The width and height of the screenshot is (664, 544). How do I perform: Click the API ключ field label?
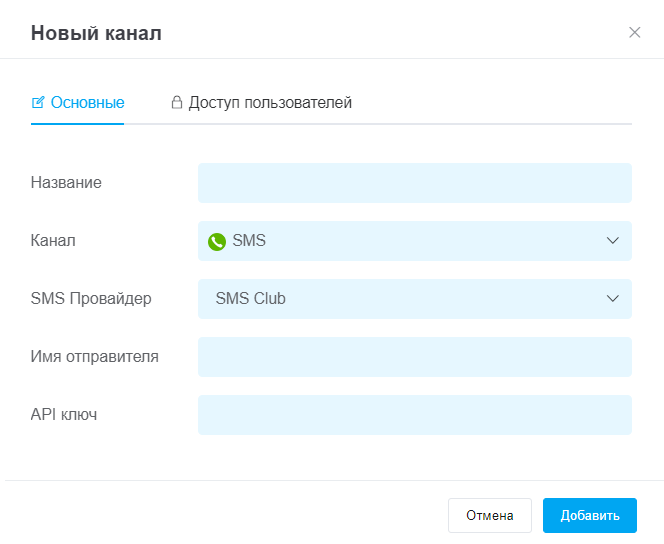pos(64,414)
